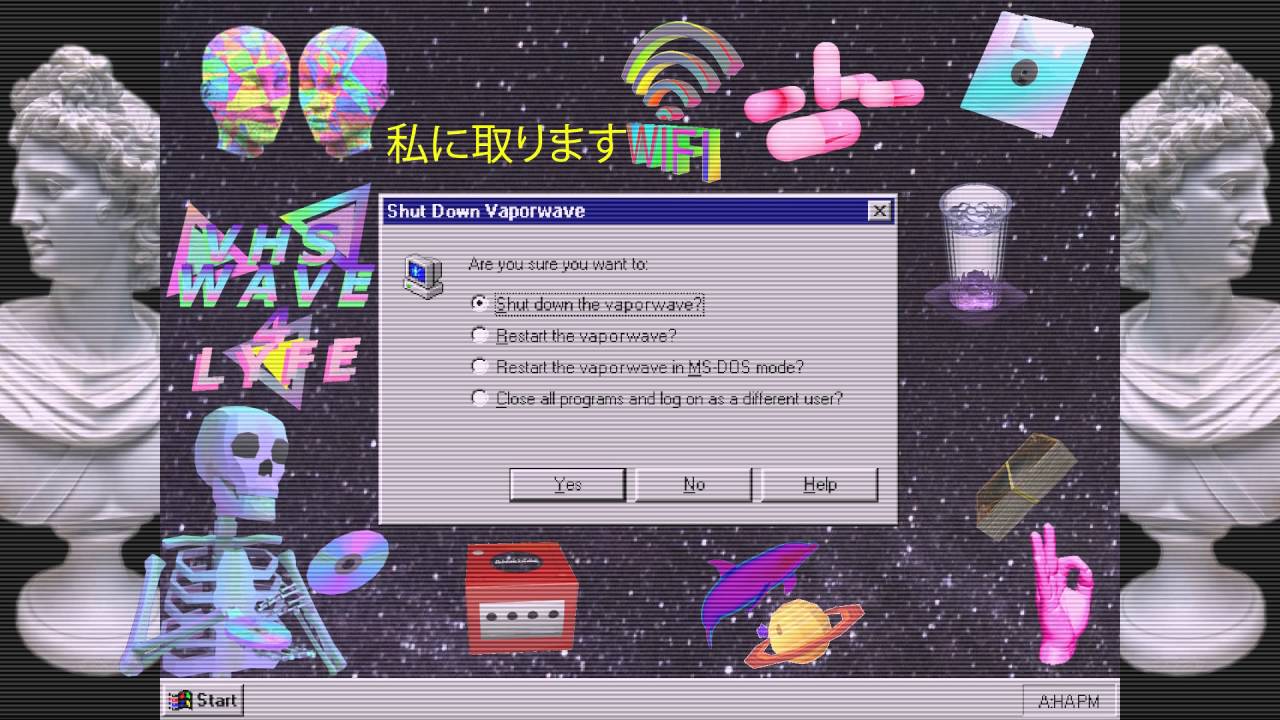Confirm with the Yes button
This screenshot has height=720, width=1280.
[x=567, y=484]
